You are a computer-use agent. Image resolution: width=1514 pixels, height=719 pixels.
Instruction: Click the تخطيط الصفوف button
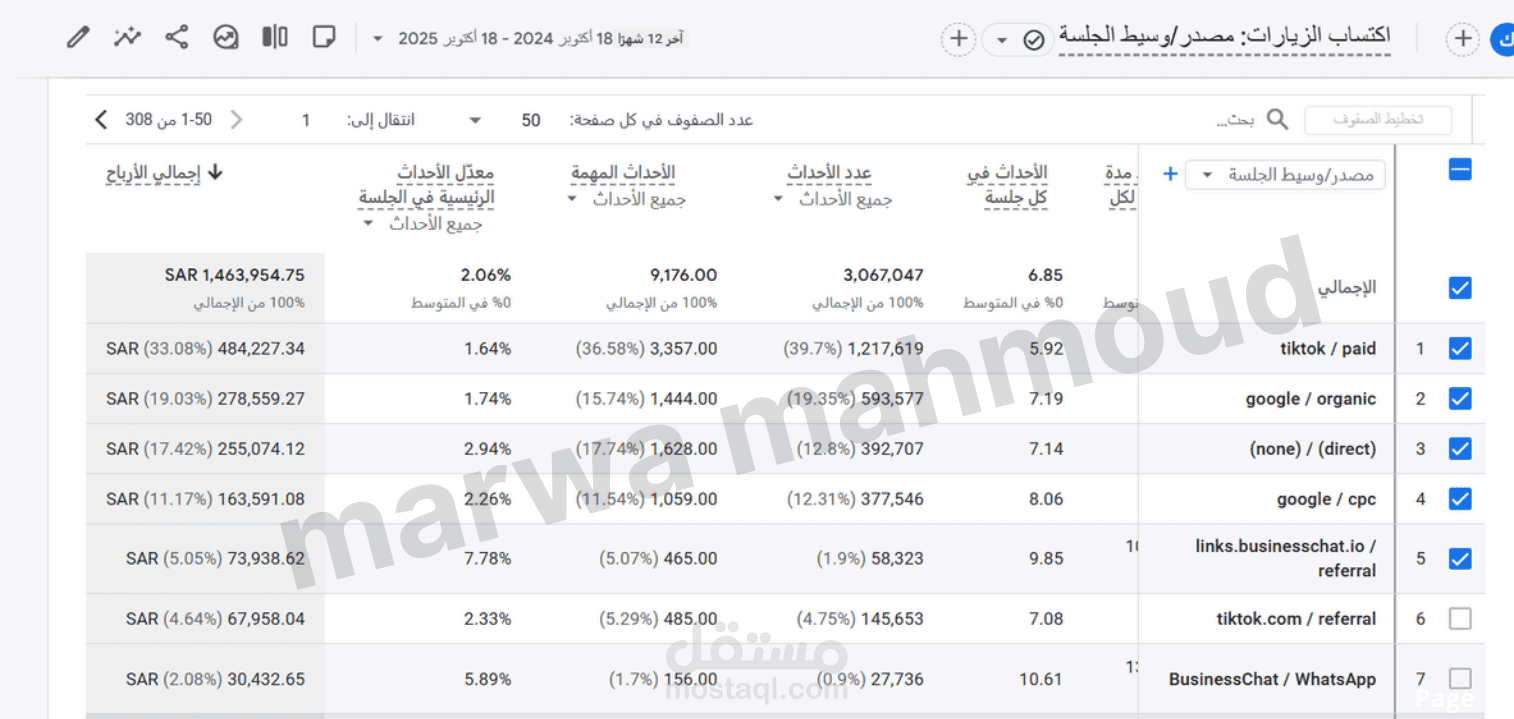1377,119
